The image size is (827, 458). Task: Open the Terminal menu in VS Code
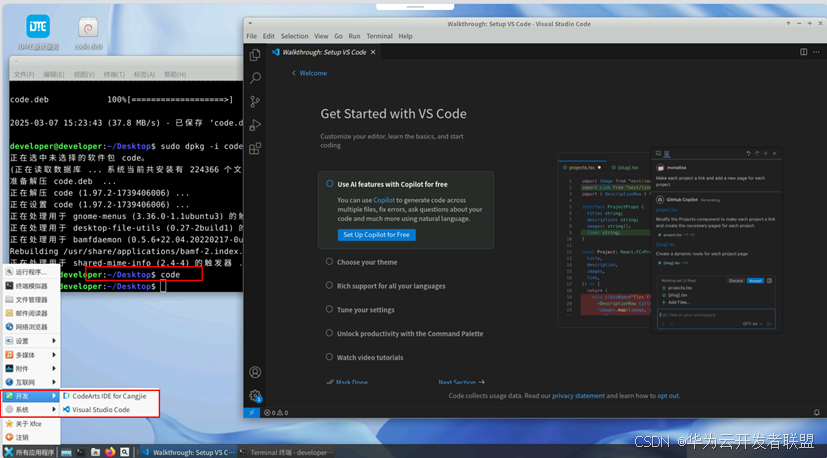pos(380,36)
